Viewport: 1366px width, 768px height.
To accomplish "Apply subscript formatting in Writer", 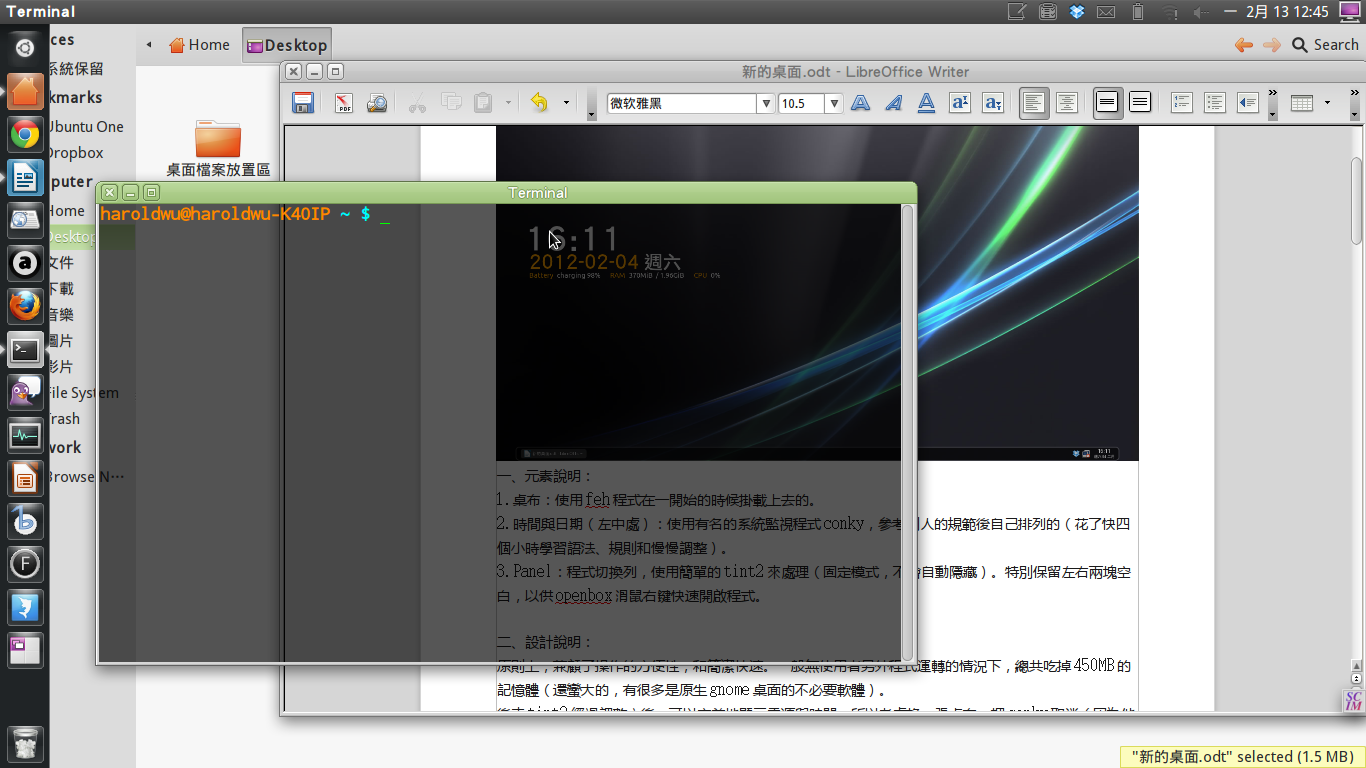I will click(x=993, y=103).
